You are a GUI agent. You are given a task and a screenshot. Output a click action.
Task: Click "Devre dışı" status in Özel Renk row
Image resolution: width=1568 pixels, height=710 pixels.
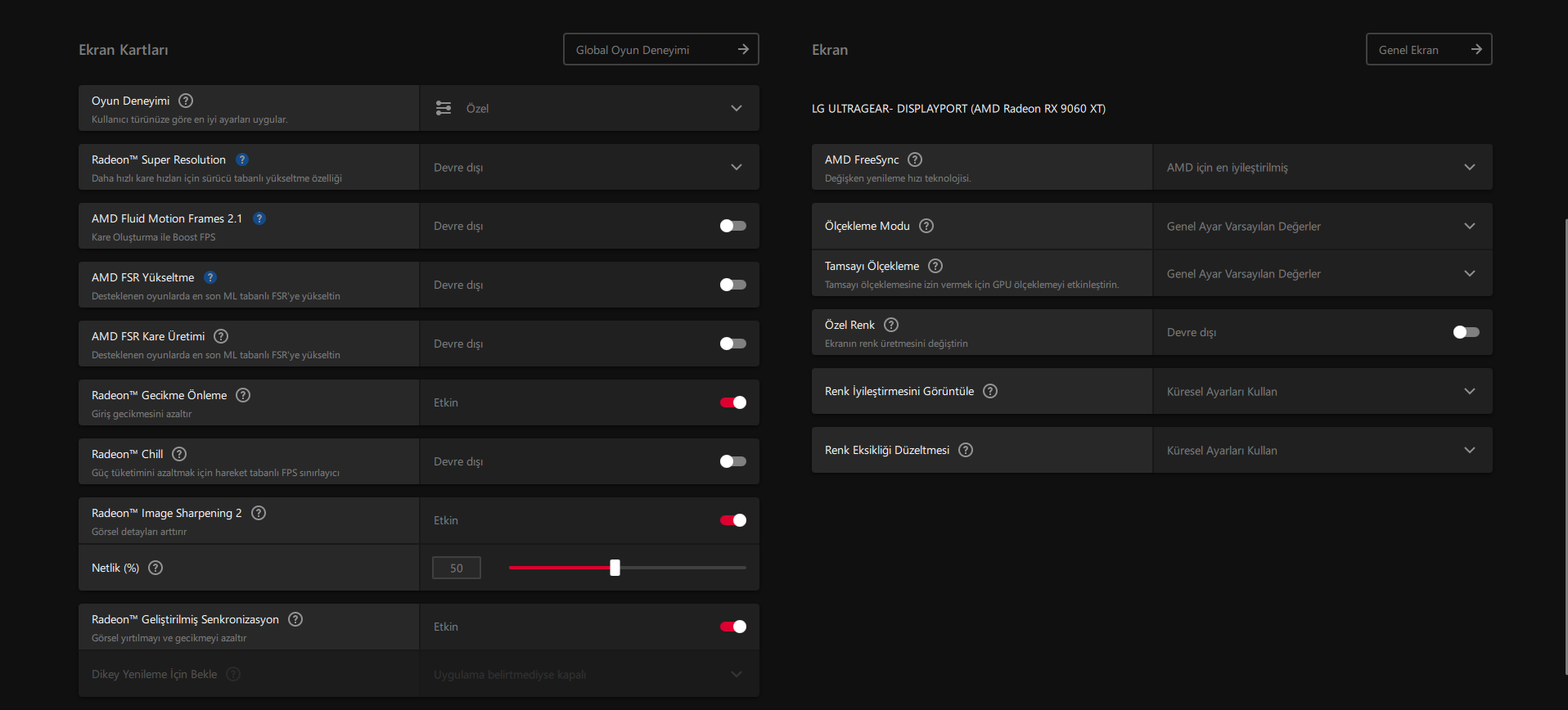pos(1192,332)
